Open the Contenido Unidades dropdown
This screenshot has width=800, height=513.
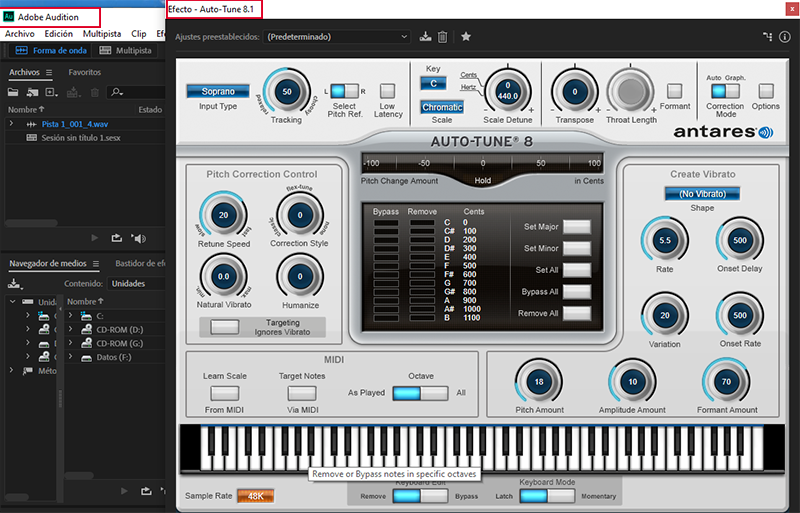click(138, 284)
